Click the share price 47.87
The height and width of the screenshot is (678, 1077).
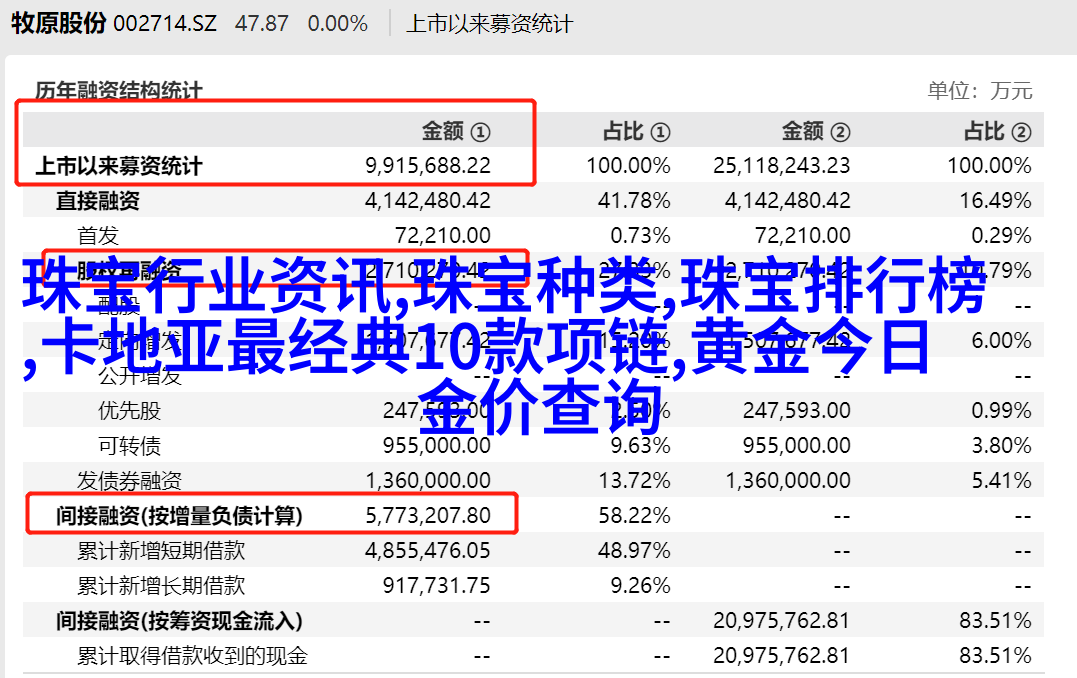[x=262, y=24]
